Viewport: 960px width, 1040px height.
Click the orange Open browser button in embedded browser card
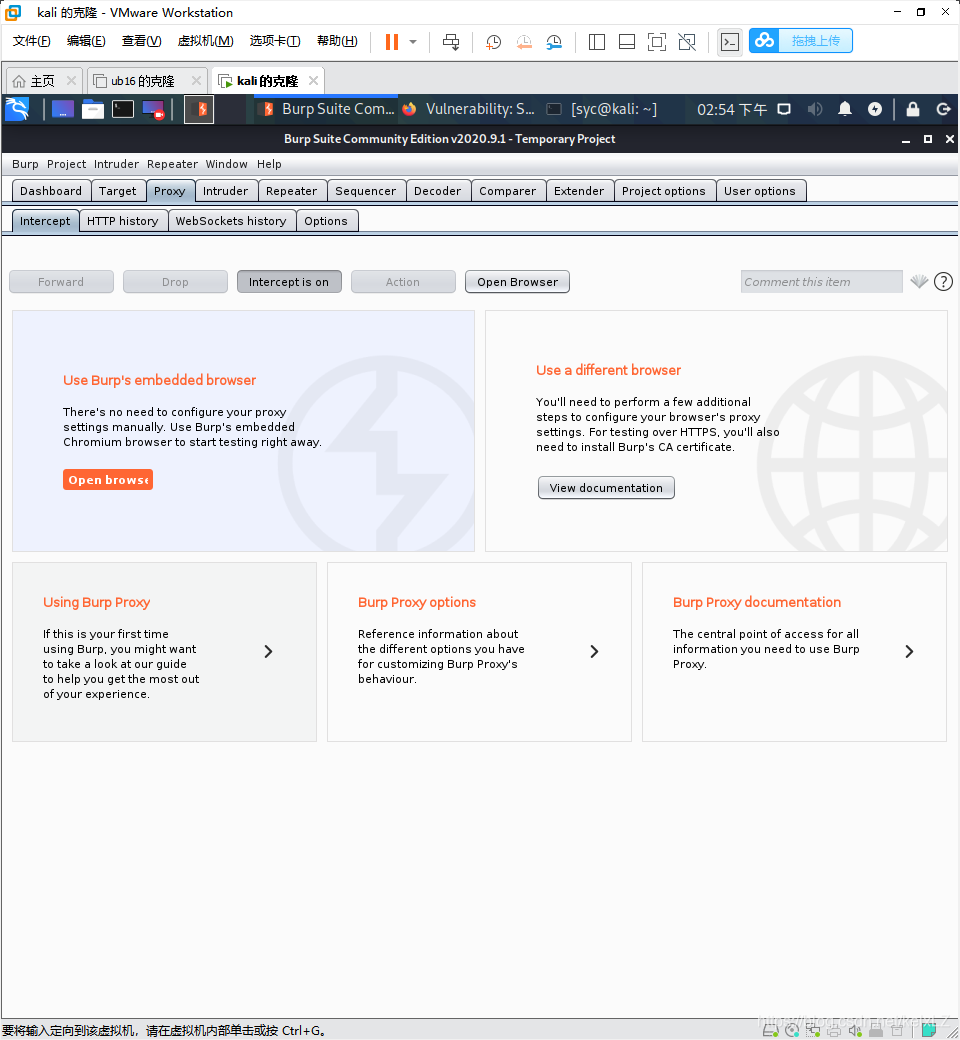pyautogui.click(x=108, y=480)
